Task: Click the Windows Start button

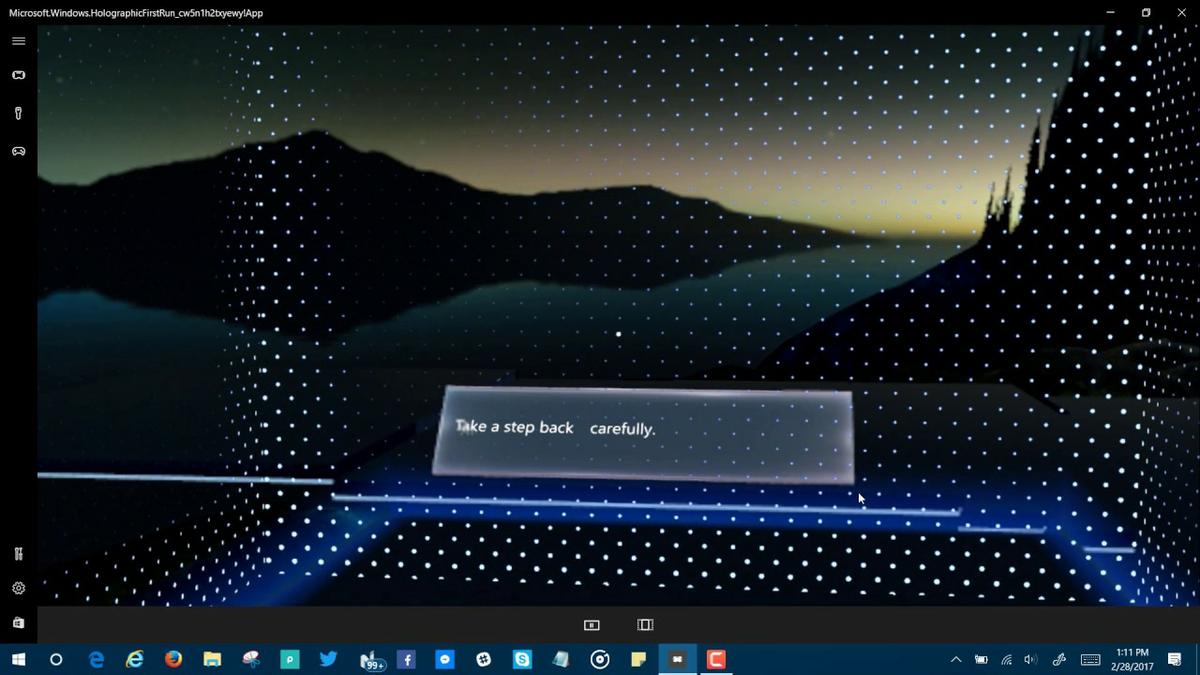Action: pos(18,659)
